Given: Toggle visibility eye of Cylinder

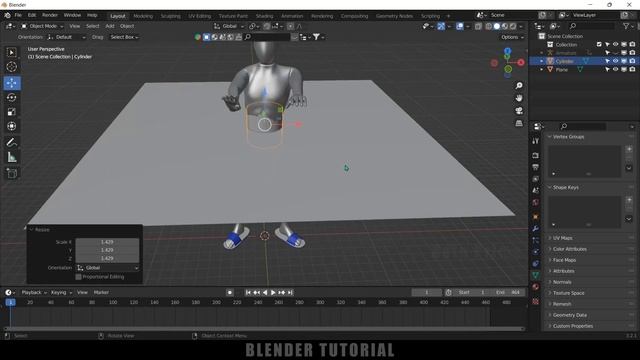Looking at the screenshot, I should click(615, 61).
